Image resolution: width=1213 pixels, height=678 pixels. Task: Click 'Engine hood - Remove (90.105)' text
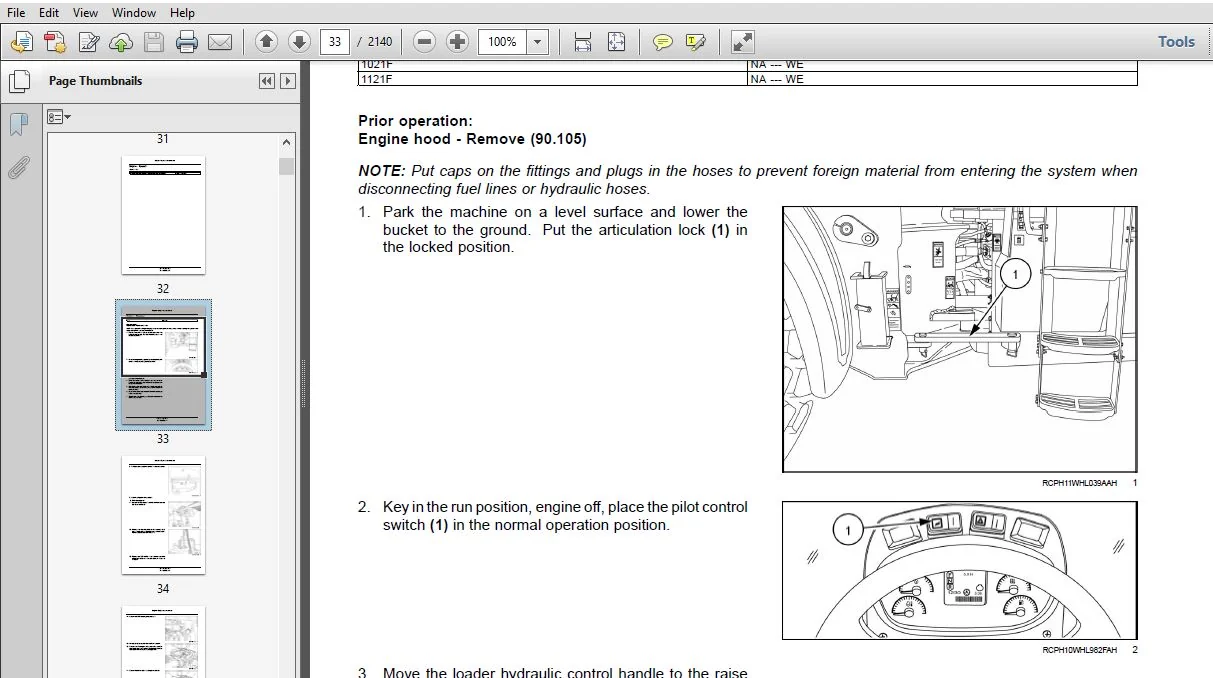(472, 139)
